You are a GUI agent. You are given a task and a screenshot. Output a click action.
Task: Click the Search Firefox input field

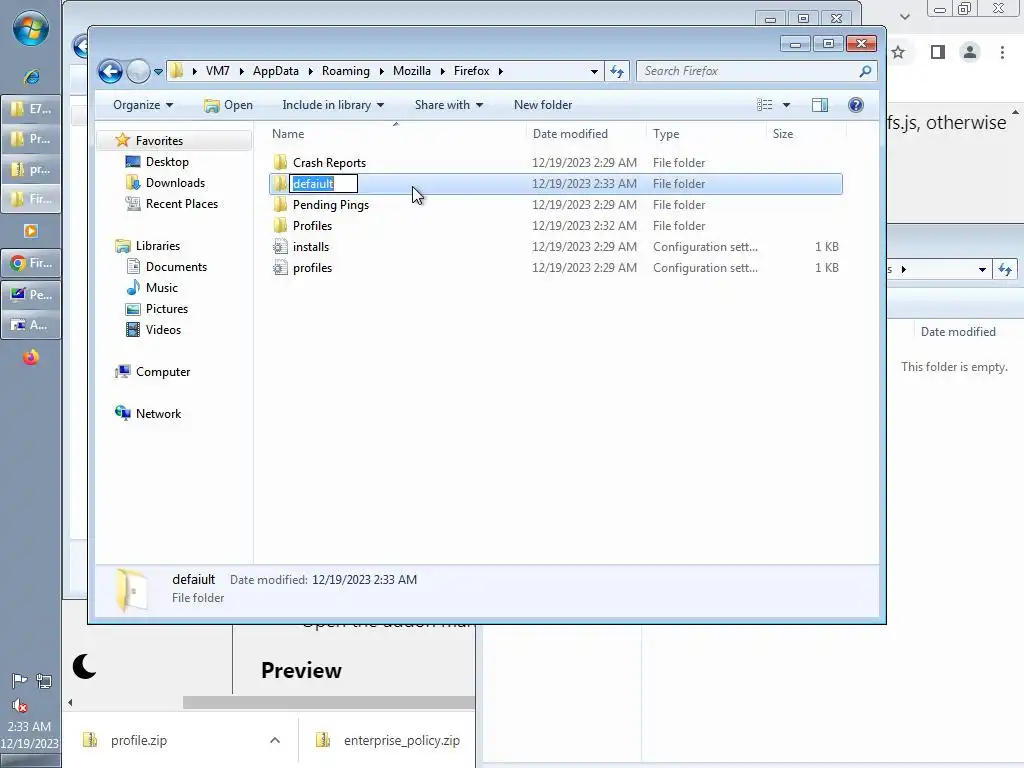(748, 71)
